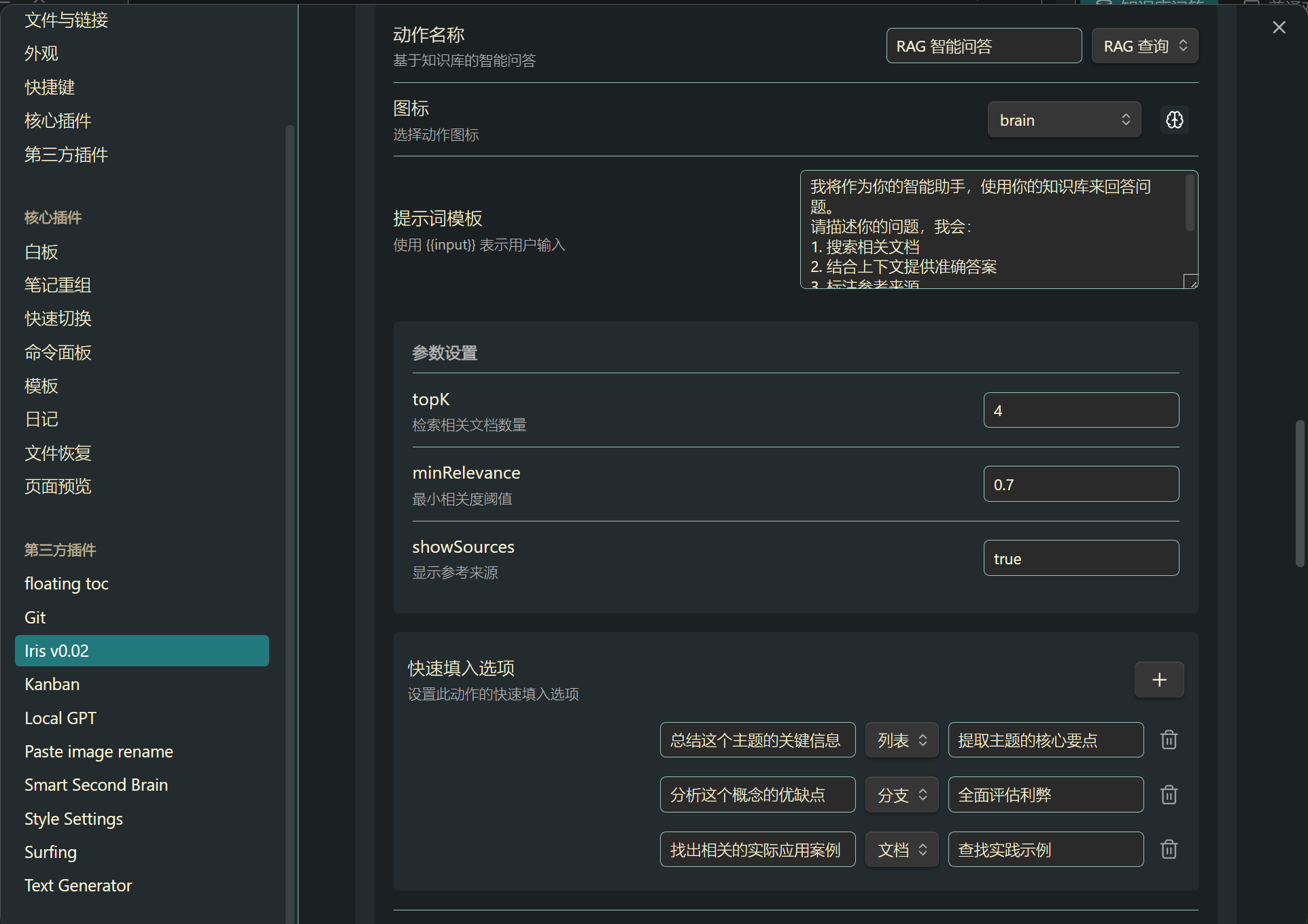Image resolution: width=1308 pixels, height=924 pixels.
Task: Click the sidebar vertical scrollbar
Action: (x=290, y=524)
